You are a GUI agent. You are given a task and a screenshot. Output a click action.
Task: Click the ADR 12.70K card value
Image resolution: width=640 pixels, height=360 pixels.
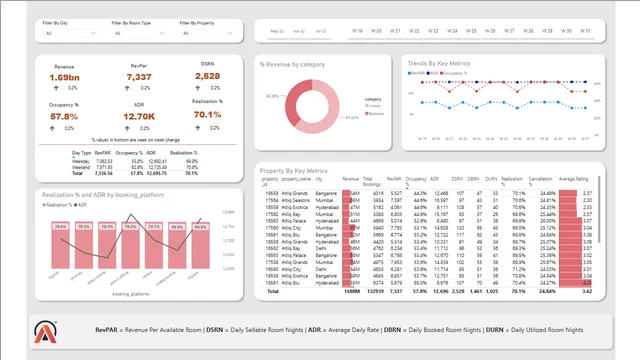click(x=139, y=117)
